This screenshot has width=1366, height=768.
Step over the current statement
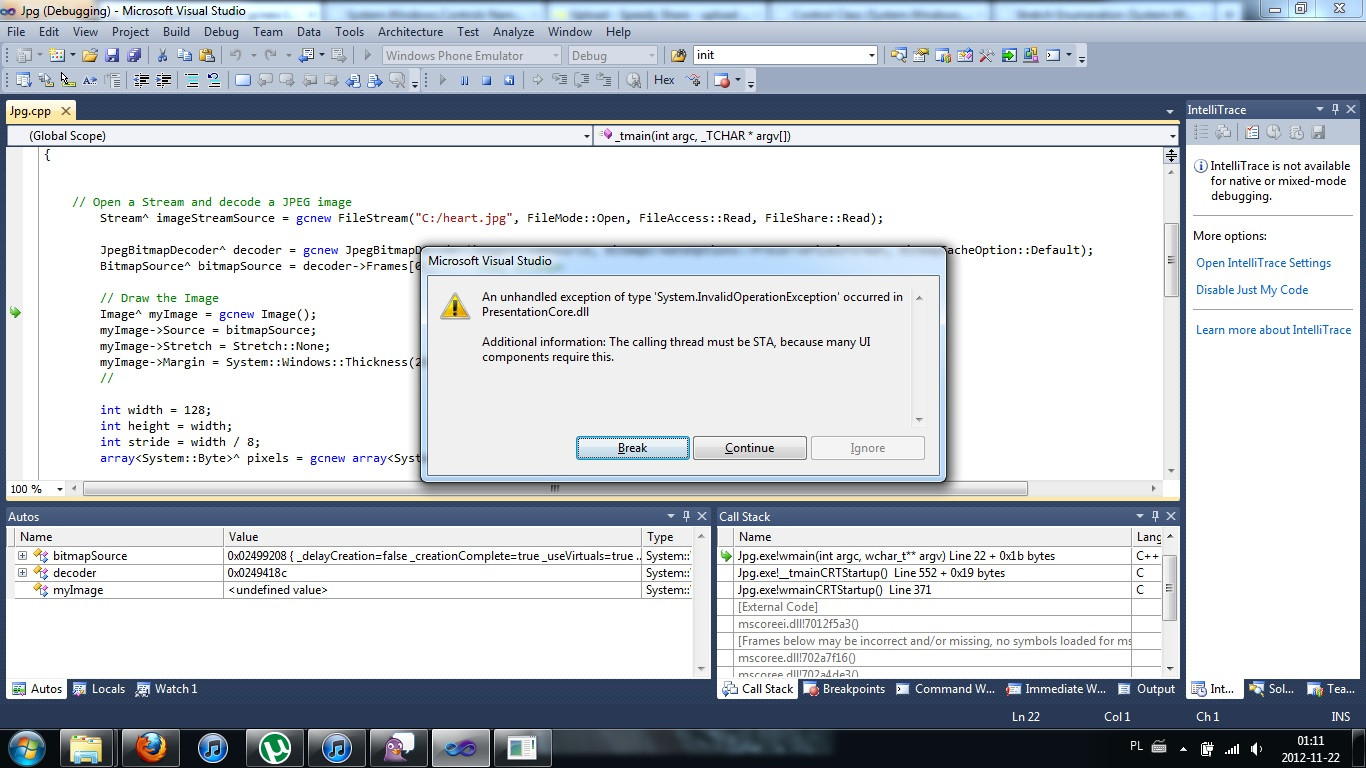click(x=583, y=80)
